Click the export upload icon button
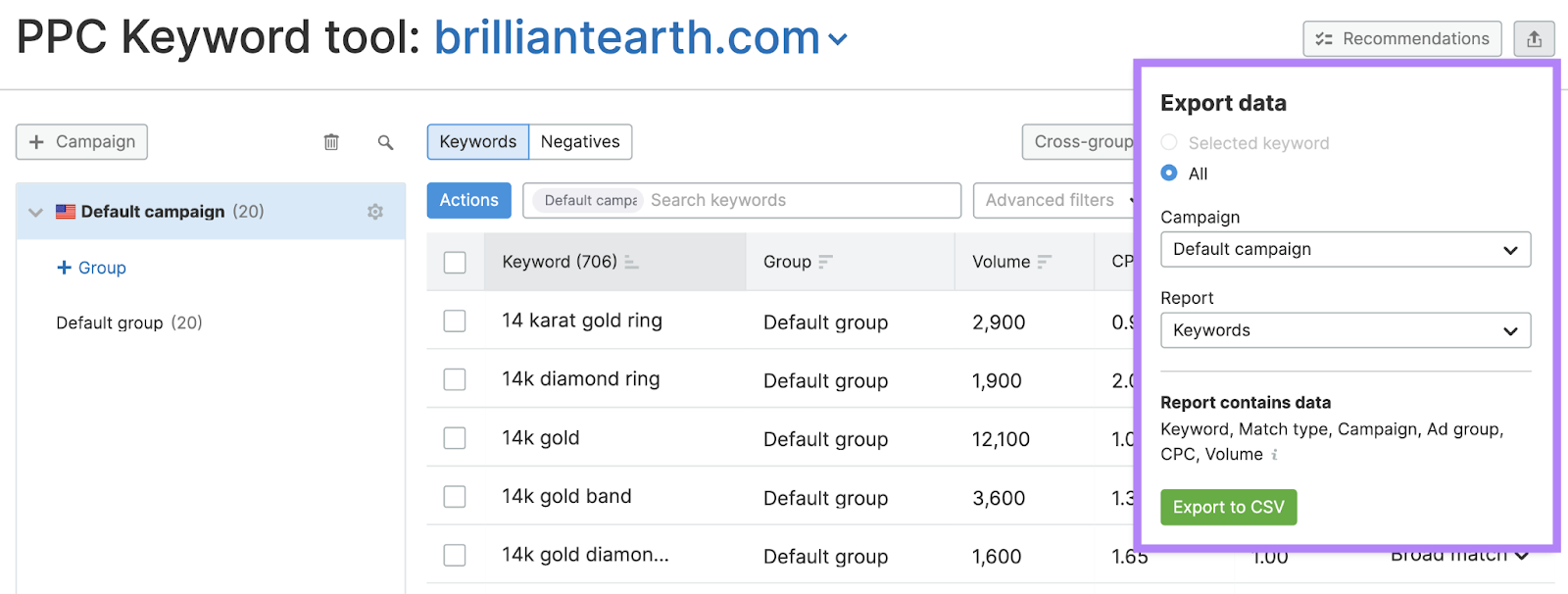The width and height of the screenshot is (1568, 594). [1534, 39]
